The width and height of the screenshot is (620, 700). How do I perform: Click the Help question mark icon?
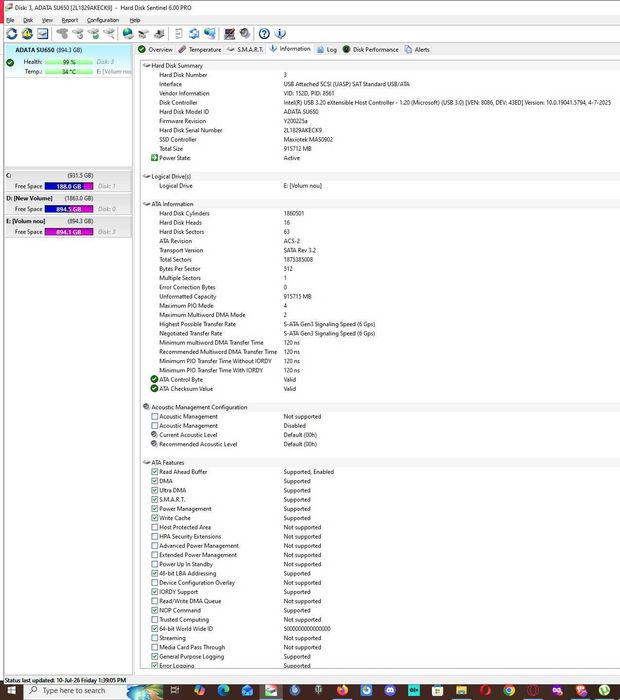tap(264, 33)
